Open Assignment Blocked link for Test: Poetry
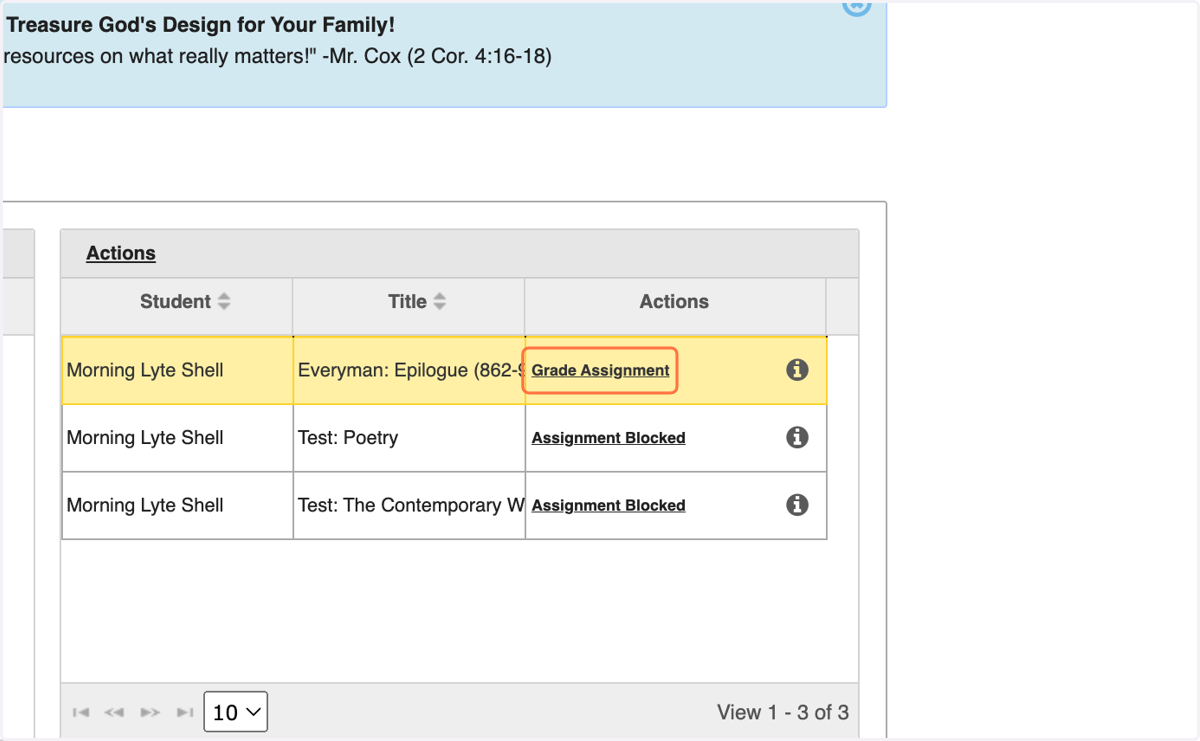 click(608, 437)
